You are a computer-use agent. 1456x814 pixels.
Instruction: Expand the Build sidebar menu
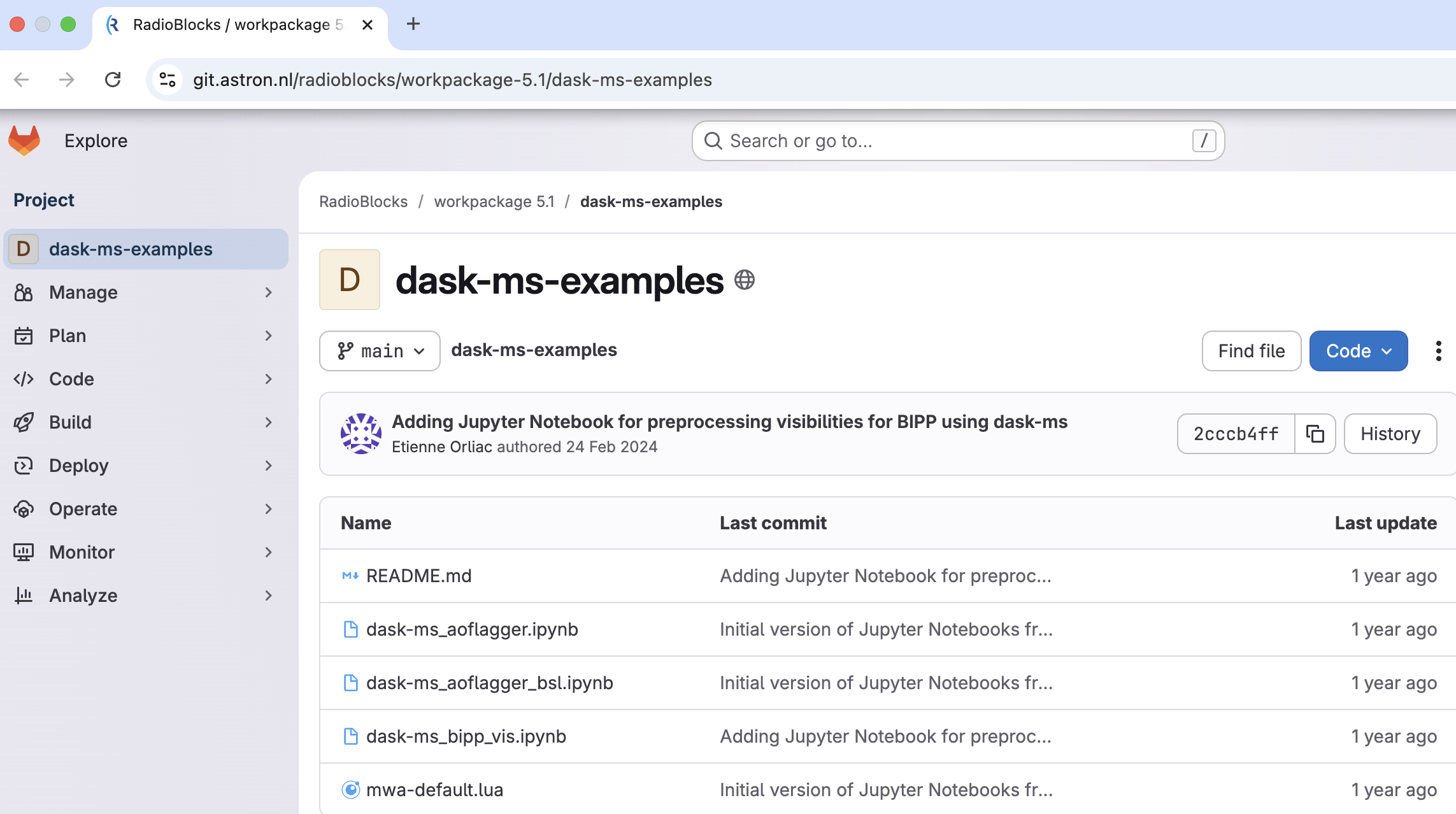145,422
